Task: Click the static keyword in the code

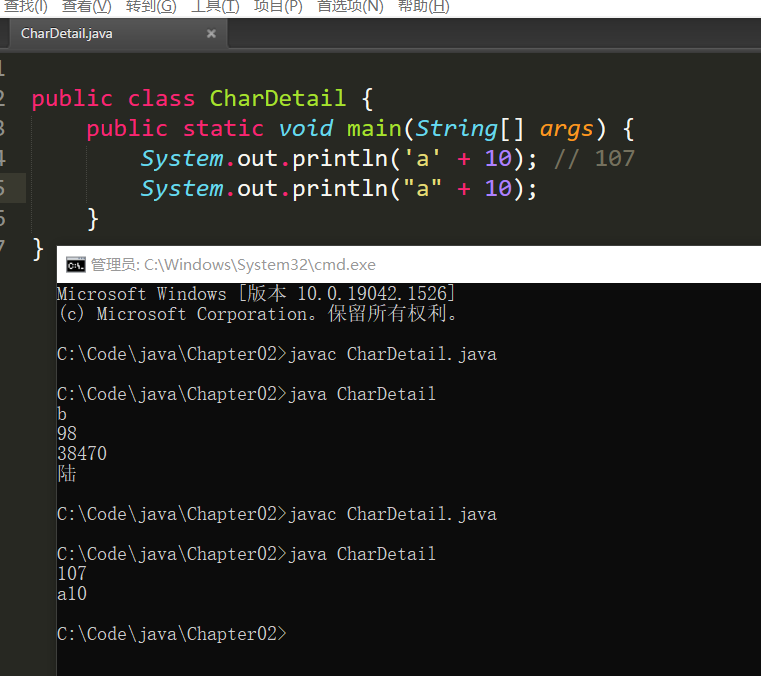Action: point(223,129)
